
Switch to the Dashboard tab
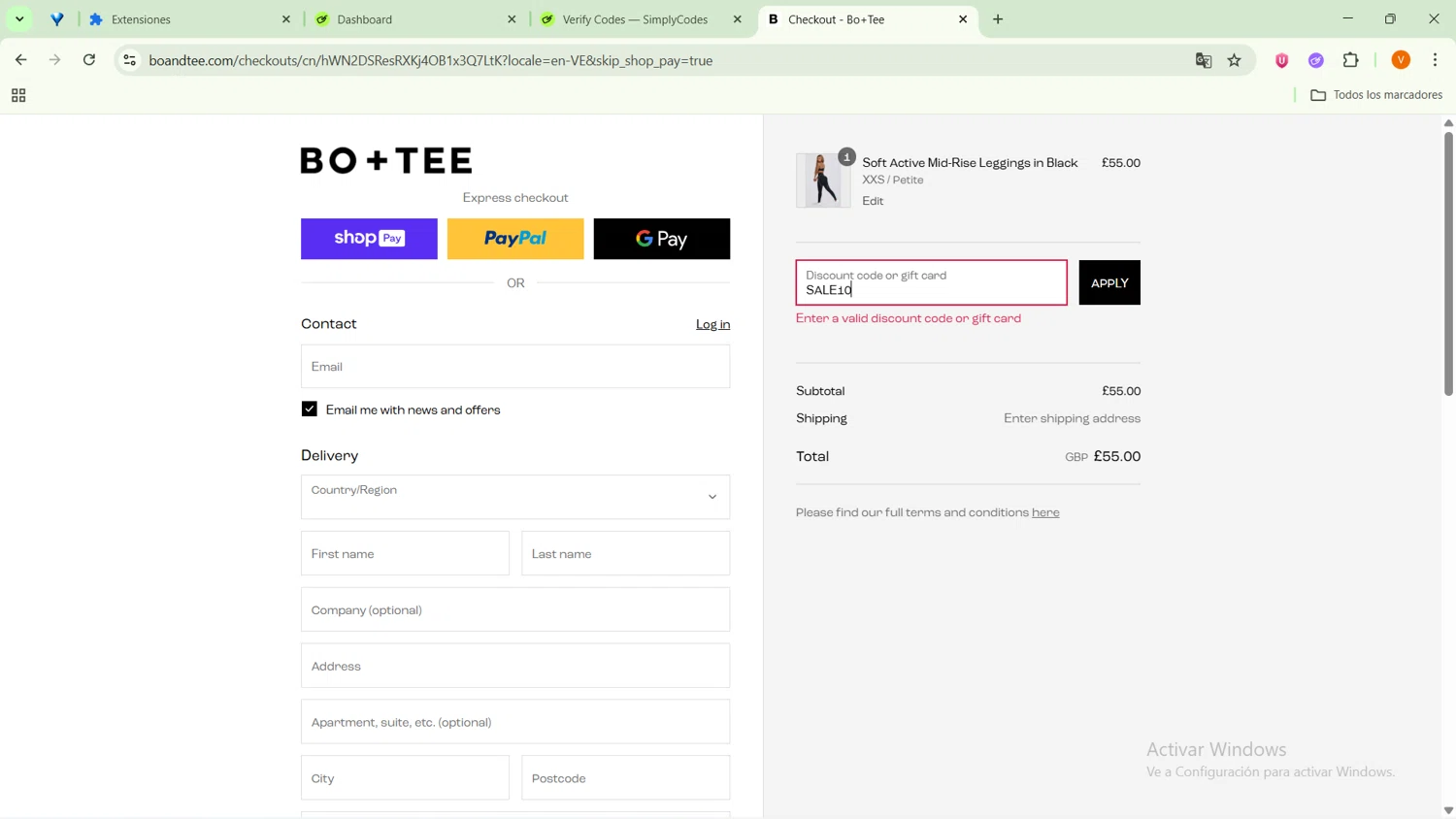click(415, 19)
